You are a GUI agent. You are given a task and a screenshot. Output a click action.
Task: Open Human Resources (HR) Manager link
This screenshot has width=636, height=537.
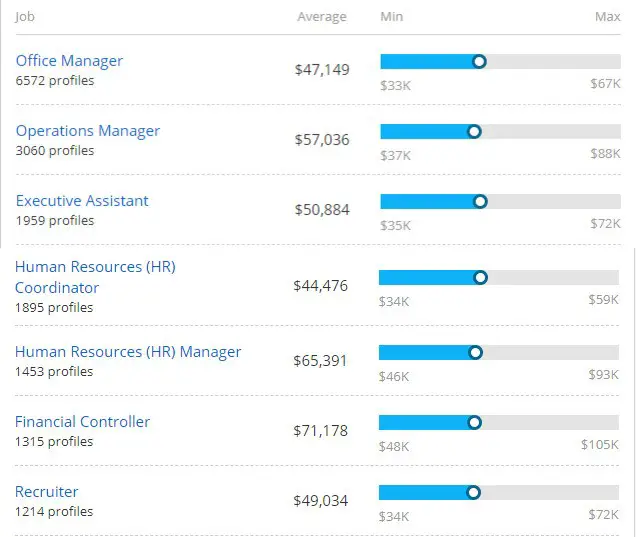[x=128, y=352]
